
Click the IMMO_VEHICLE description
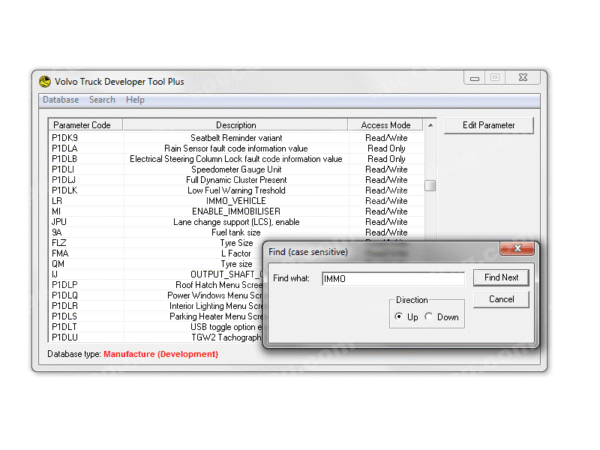(x=236, y=201)
